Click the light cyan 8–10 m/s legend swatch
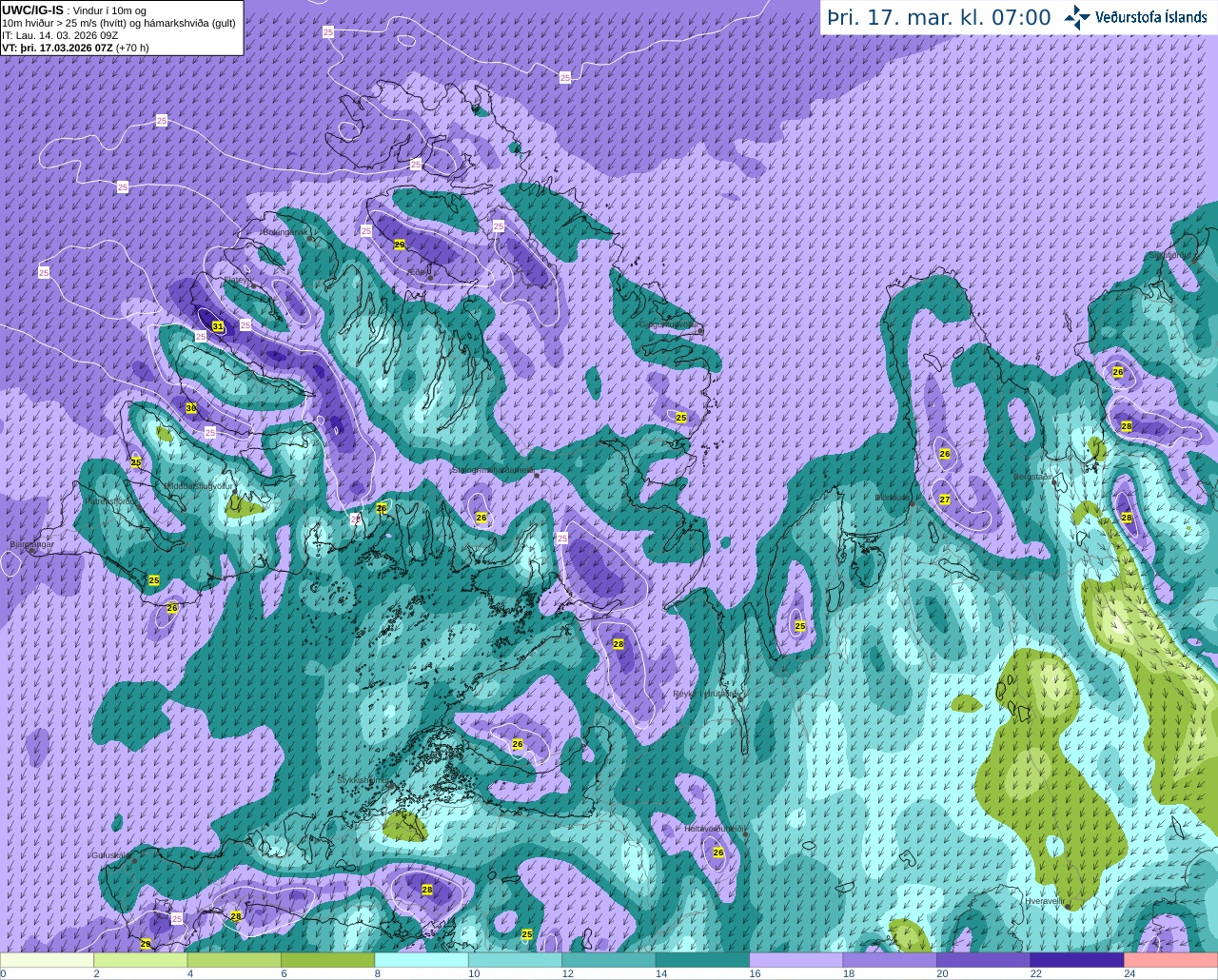 pyautogui.click(x=422, y=960)
